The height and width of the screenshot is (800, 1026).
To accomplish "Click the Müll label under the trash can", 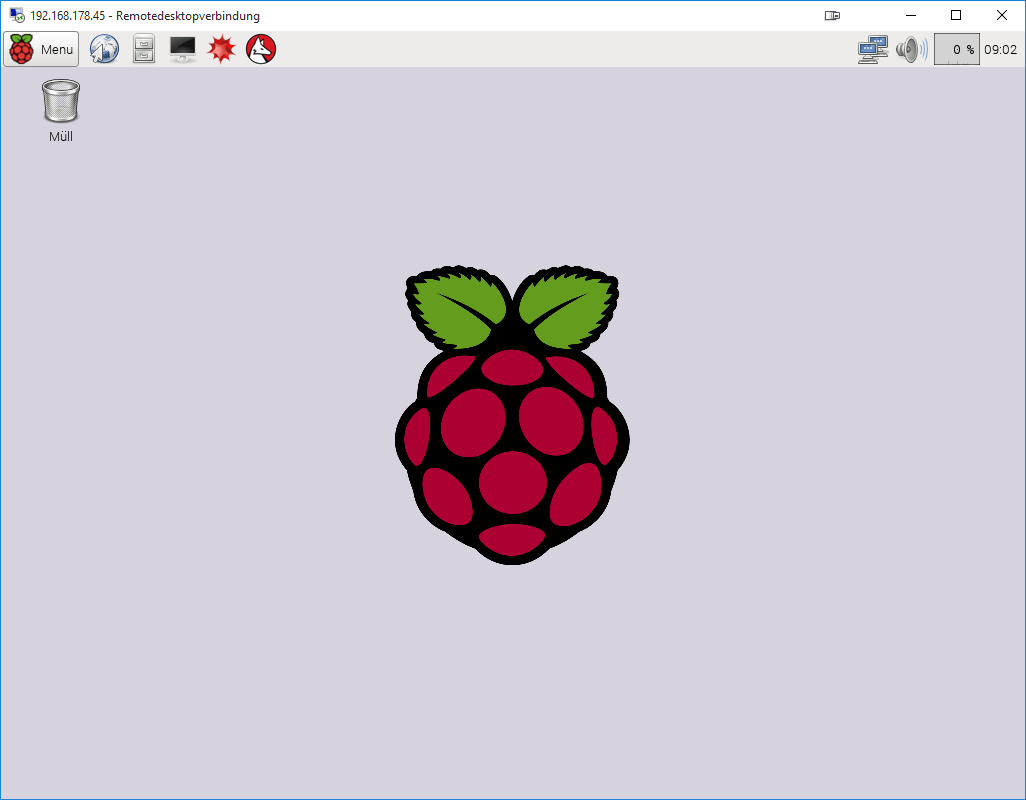I will click(61, 137).
